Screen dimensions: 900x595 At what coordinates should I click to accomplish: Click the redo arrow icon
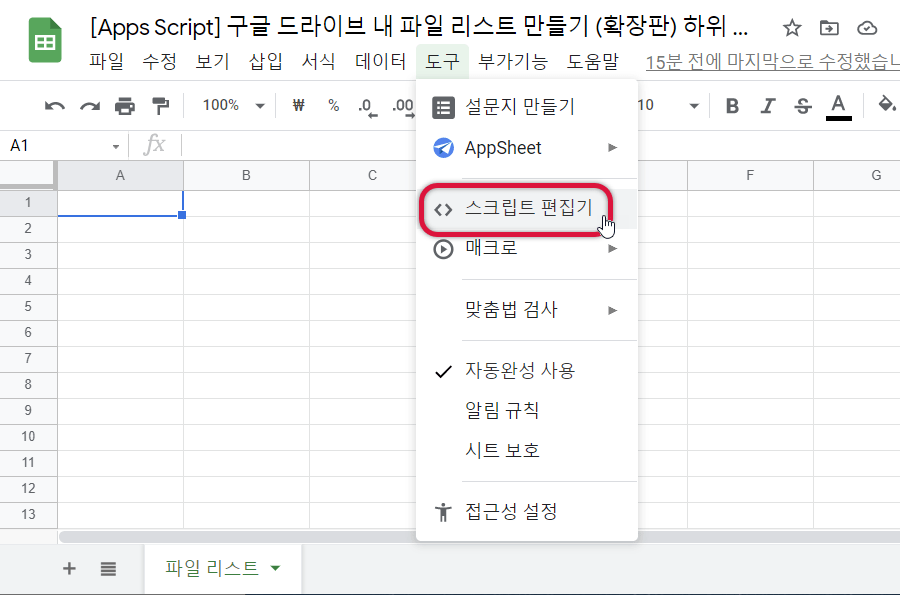click(90, 106)
